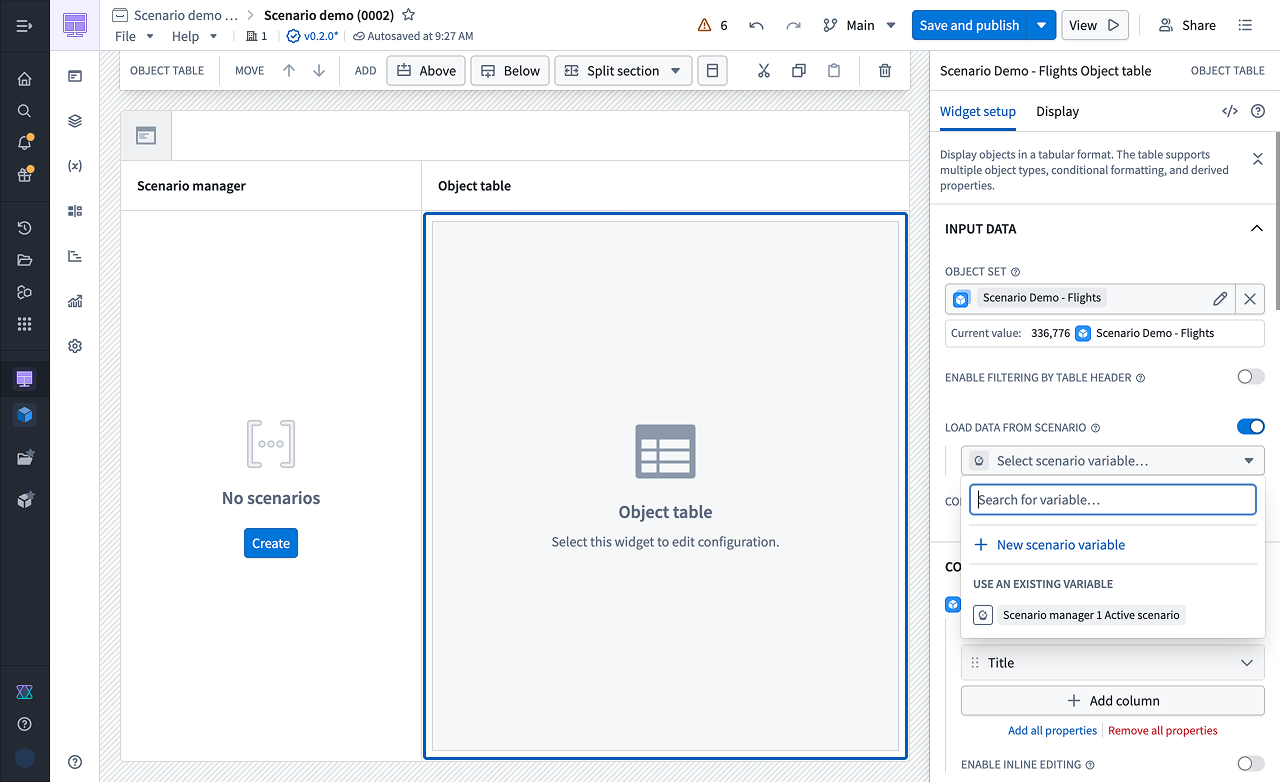Click the undo arrow icon
The height and width of the screenshot is (782, 1280).
[756, 25]
